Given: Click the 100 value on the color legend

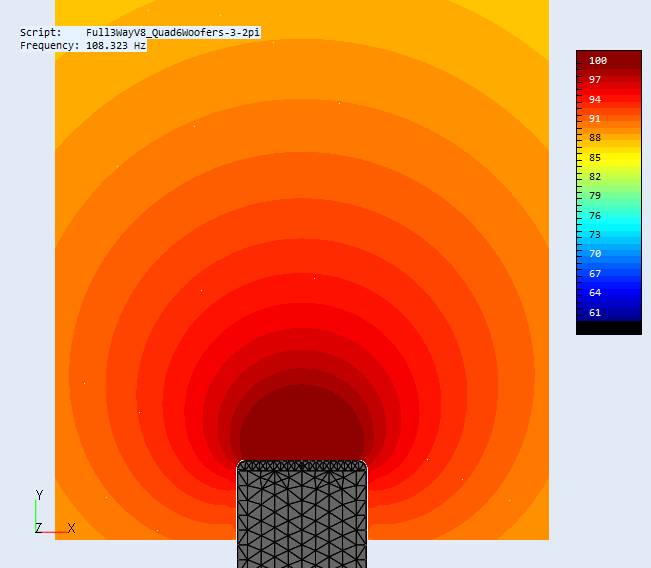Looking at the screenshot, I should click(x=598, y=61).
